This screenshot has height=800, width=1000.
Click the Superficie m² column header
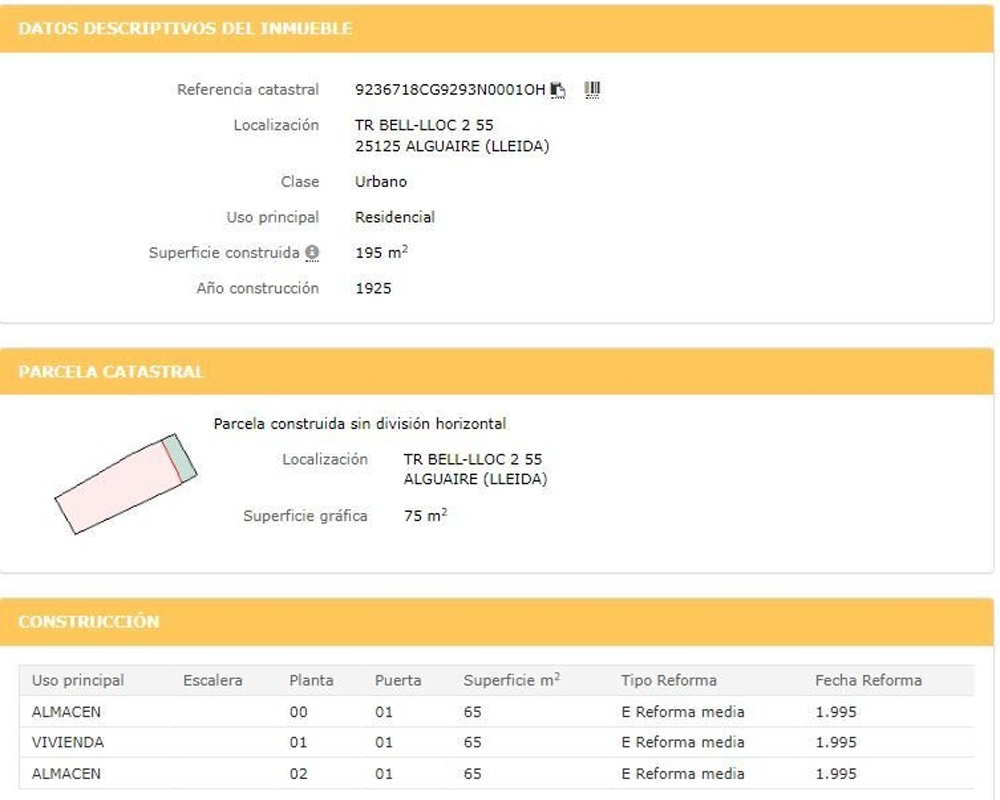click(511, 680)
